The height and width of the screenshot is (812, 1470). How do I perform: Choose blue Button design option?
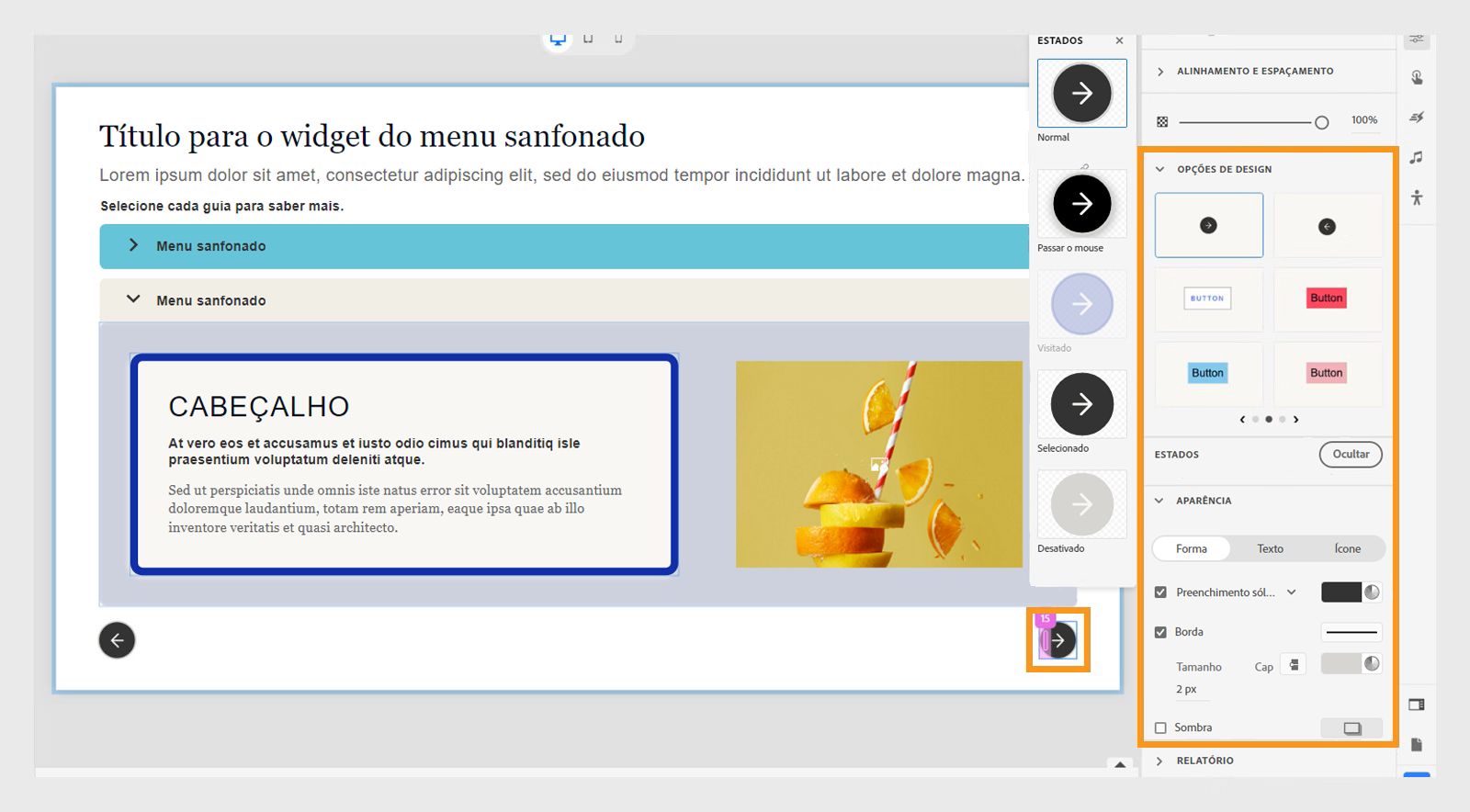[x=1209, y=373]
